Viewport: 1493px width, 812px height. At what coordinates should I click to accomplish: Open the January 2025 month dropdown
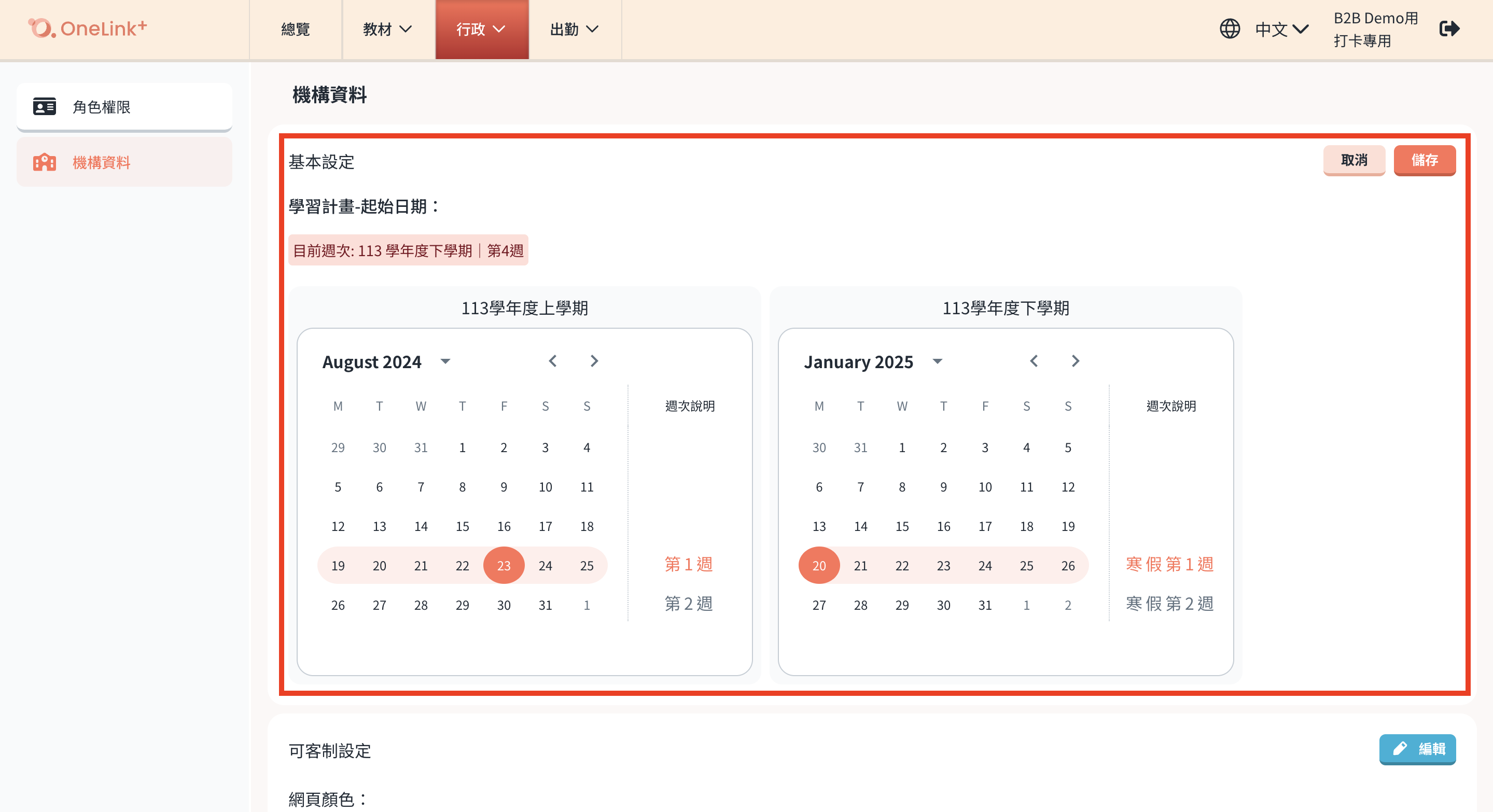coord(937,361)
